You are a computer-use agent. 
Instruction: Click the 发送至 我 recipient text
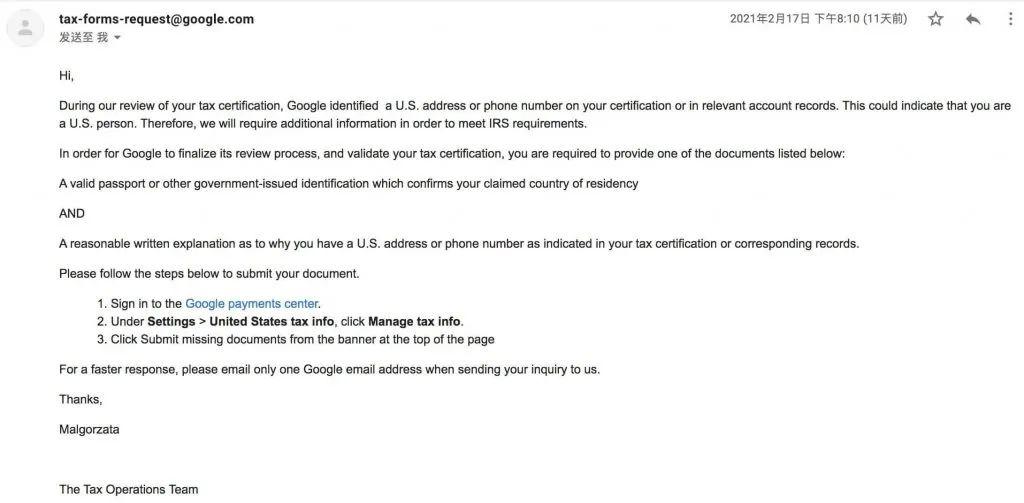click(84, 38)
